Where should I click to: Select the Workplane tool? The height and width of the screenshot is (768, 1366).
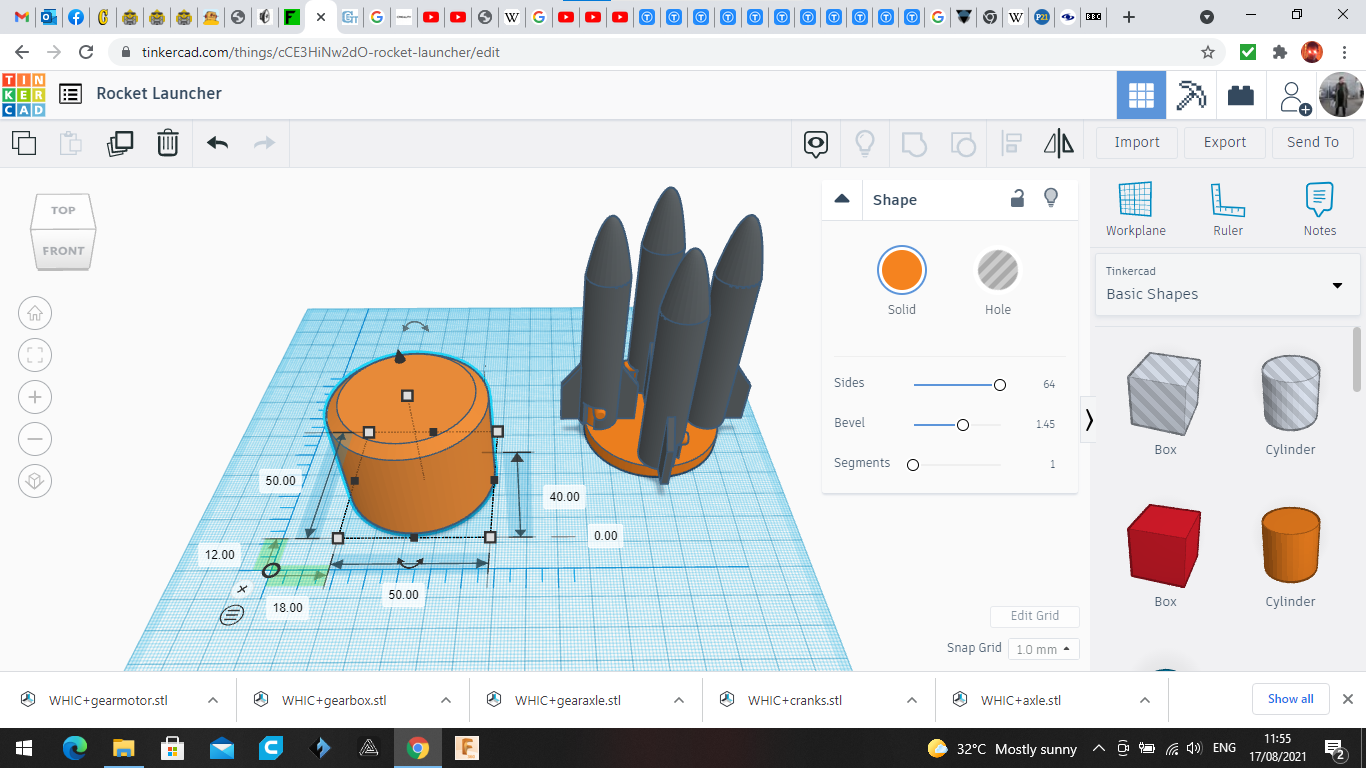click(x=1135, y=209)
